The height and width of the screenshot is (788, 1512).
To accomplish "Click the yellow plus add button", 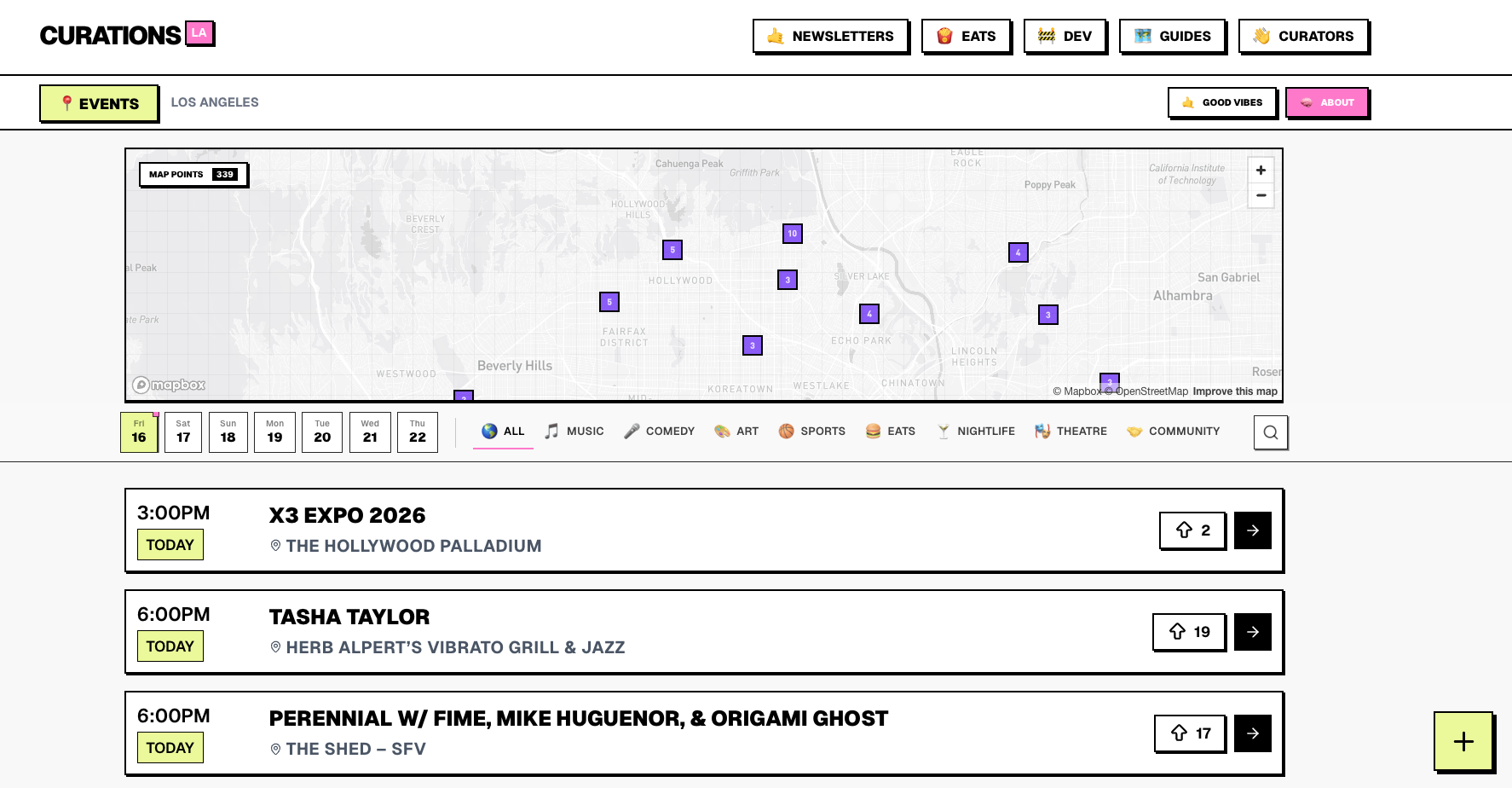I will [1463, 741].
